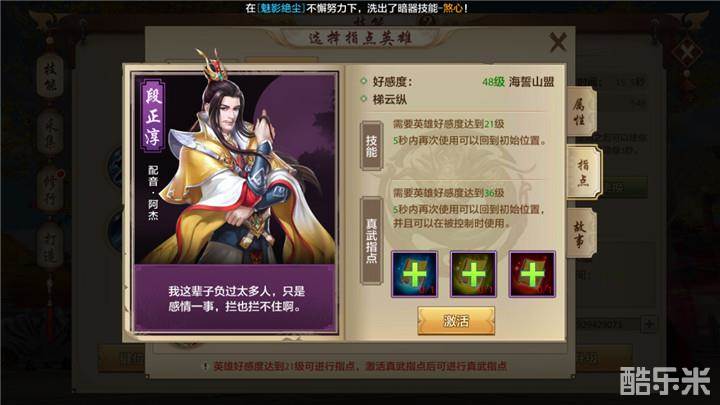
Task: Click the background window close diamond
Action: coord(686,51)
